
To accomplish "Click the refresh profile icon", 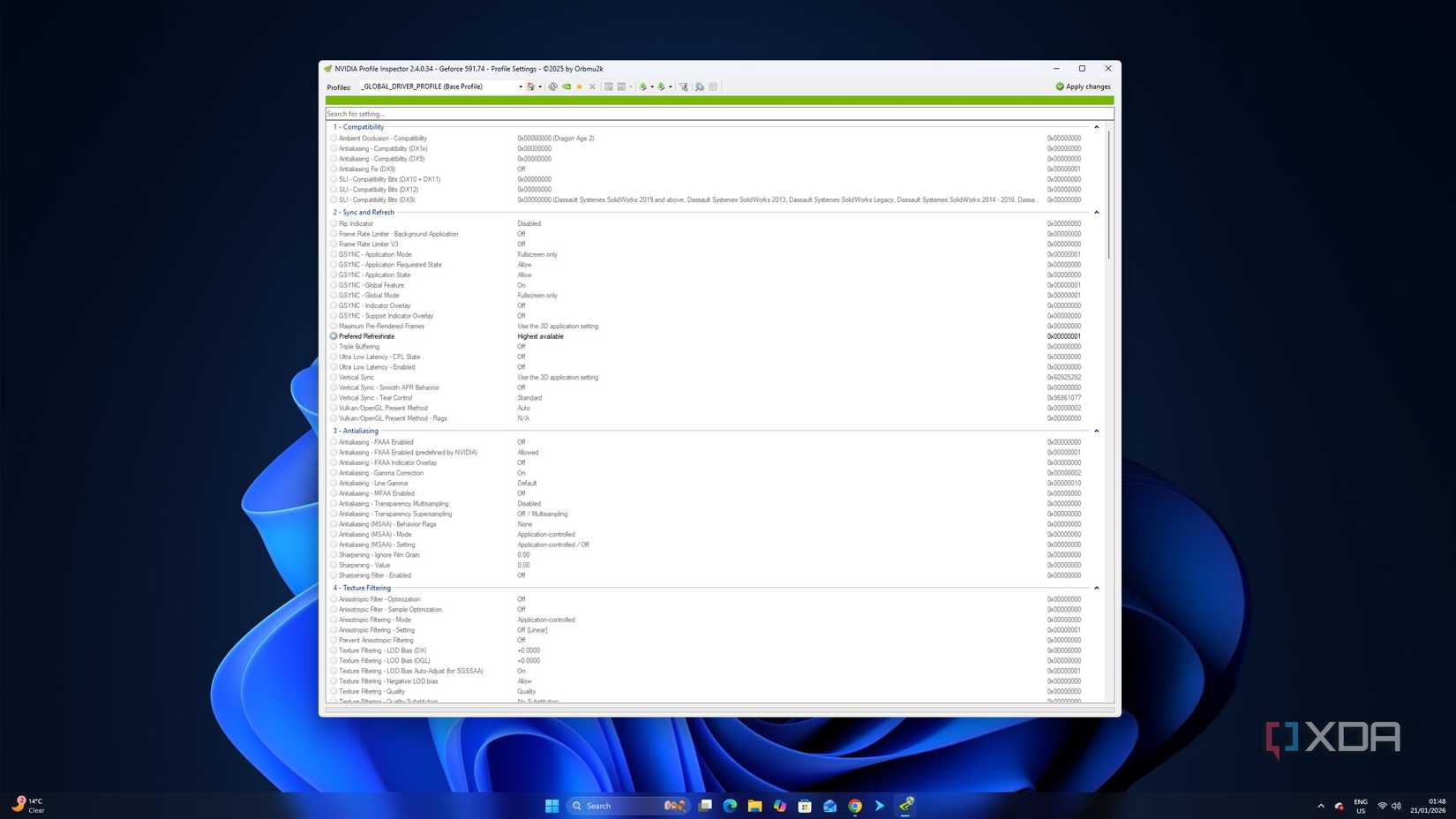I will 553,86.
